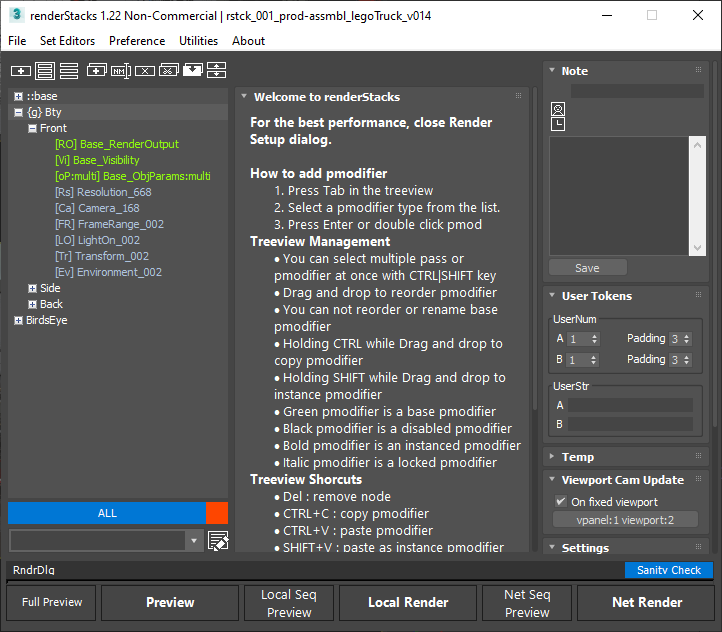Viewport: 722px width, 632px height.
Task: Click the User Tokens panel grip icon
Action: pyautogui.click(x=699, y=295)
